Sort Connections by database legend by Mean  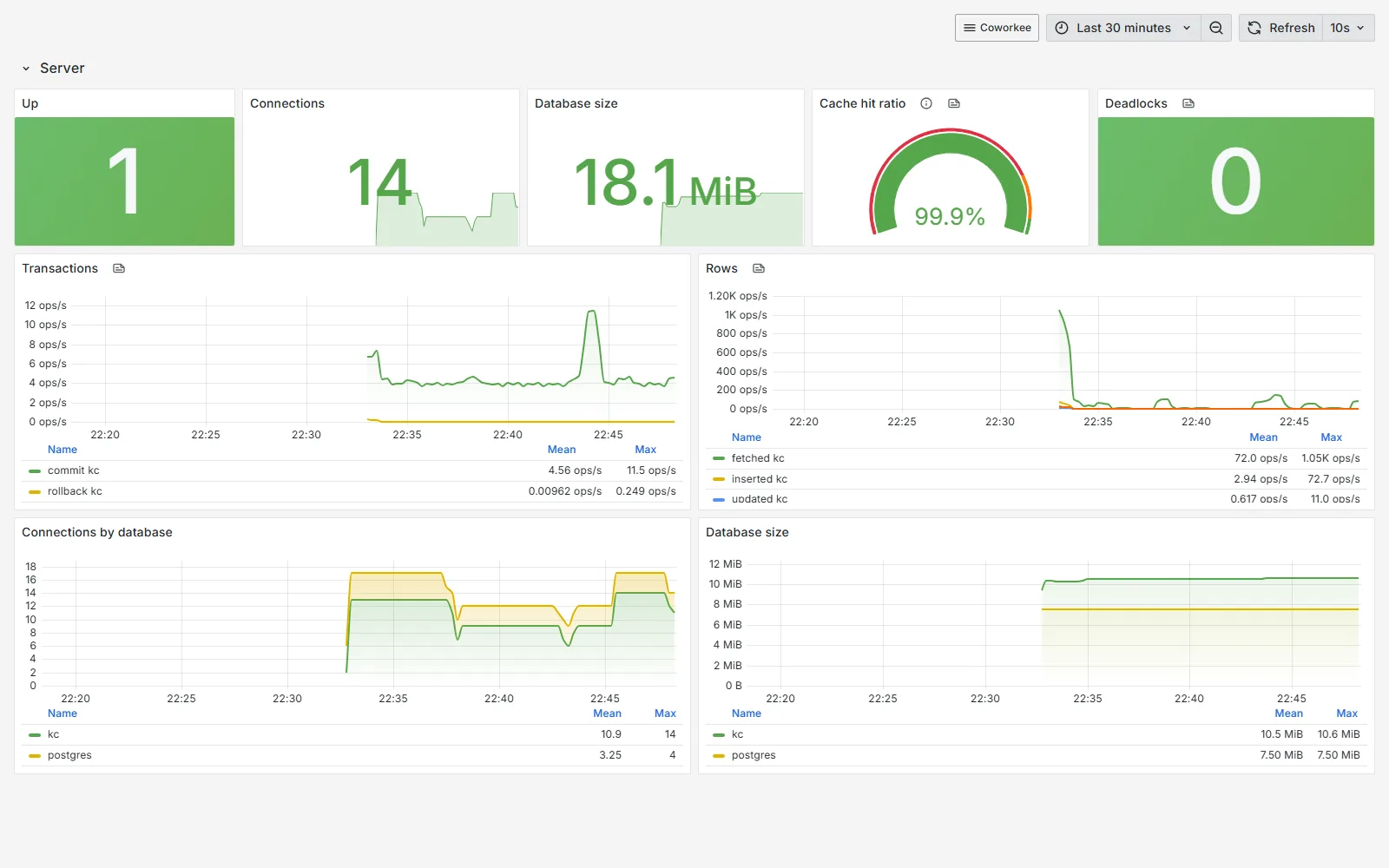pos(607,713)
